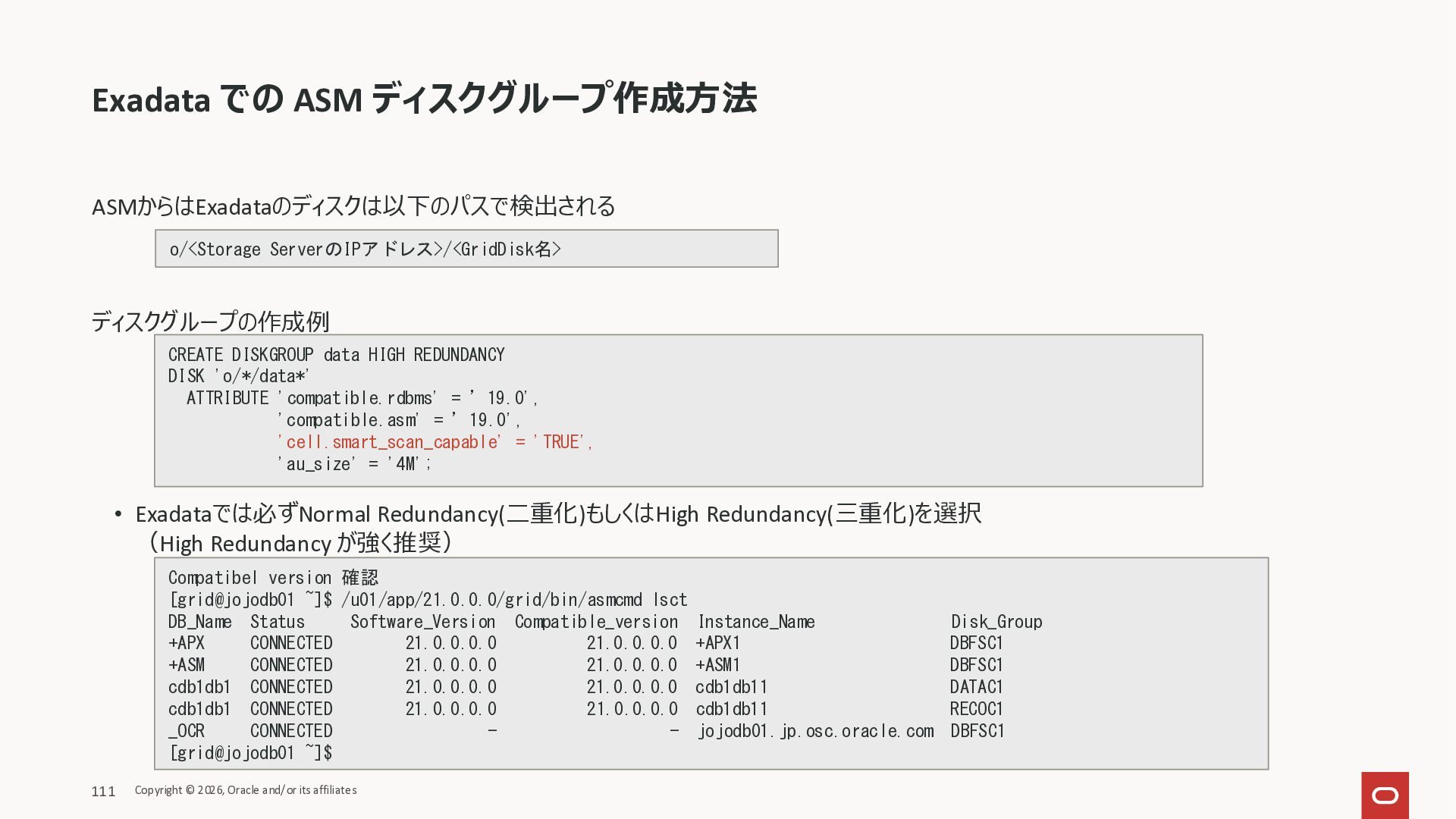Click the 'au_size' = '4M' line

(354, 464)
